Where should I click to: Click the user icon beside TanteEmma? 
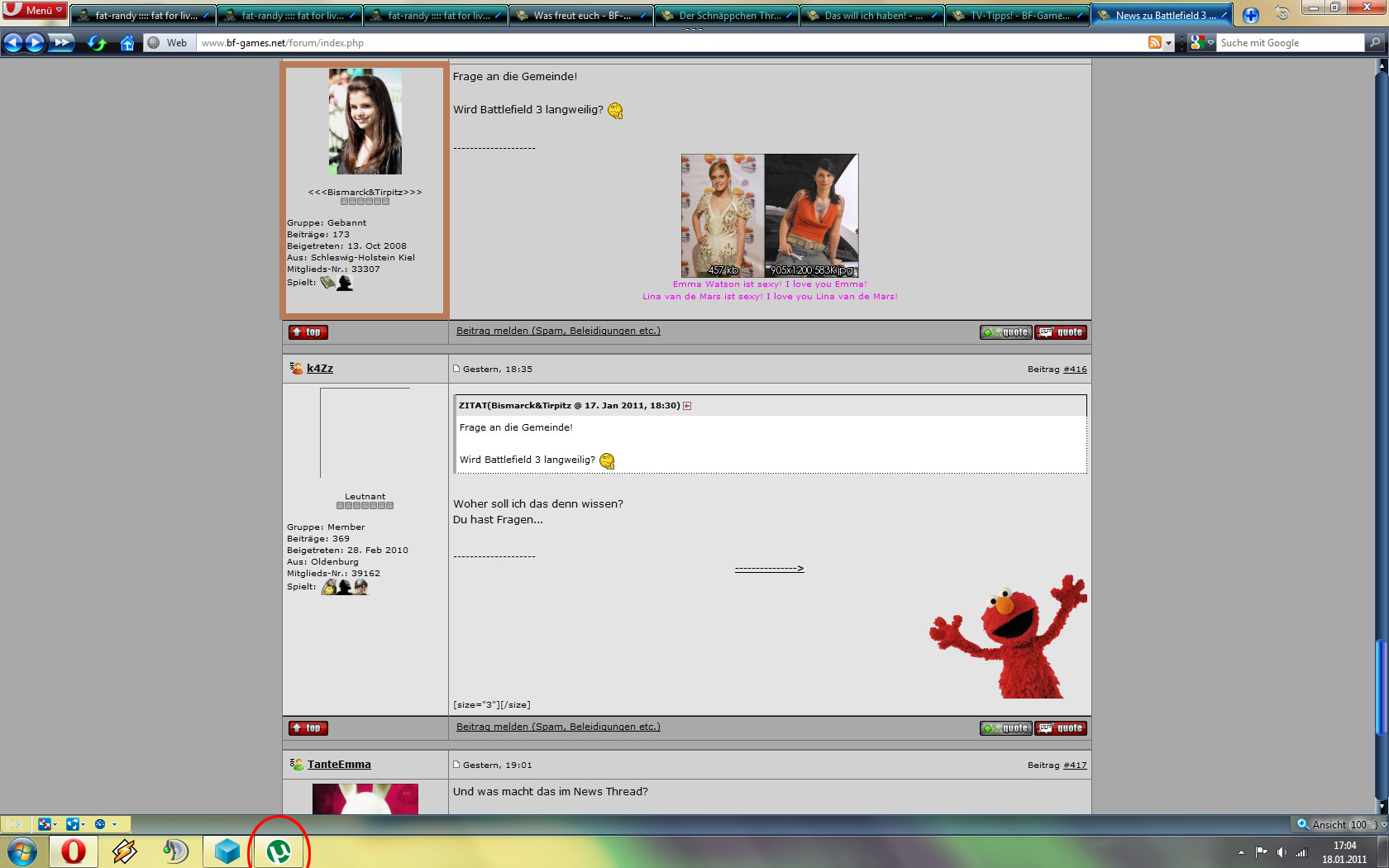click(x=296, y=764)
